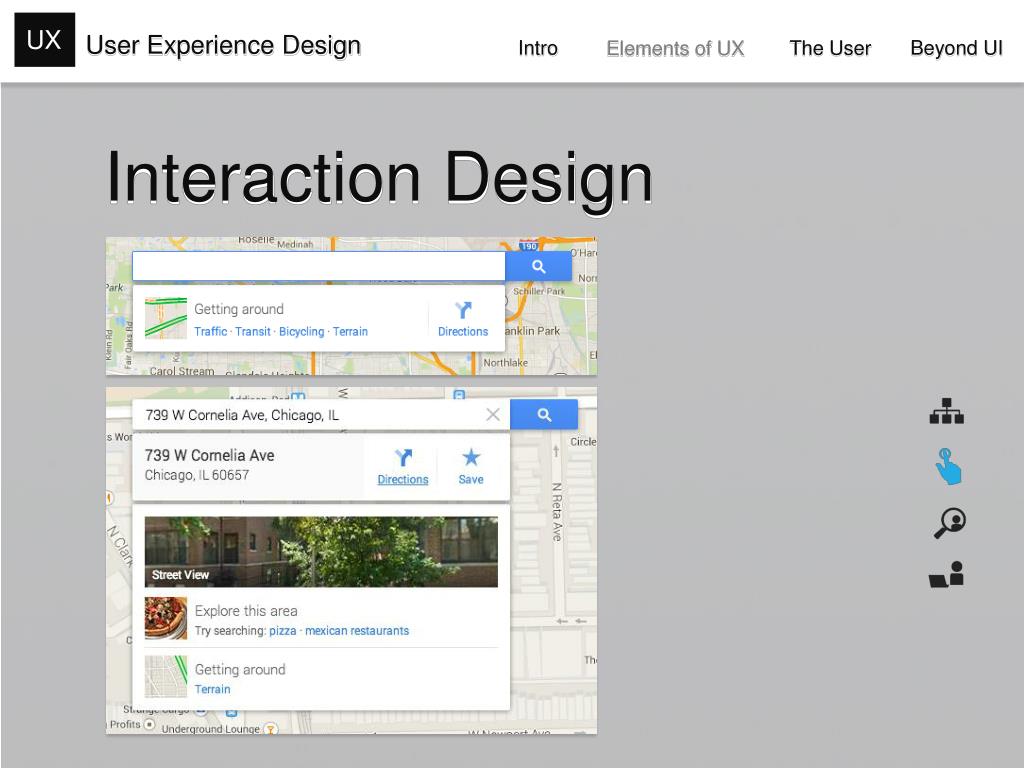
Task: Select the person at laptop icon
Action: click(x=946, y=575)
